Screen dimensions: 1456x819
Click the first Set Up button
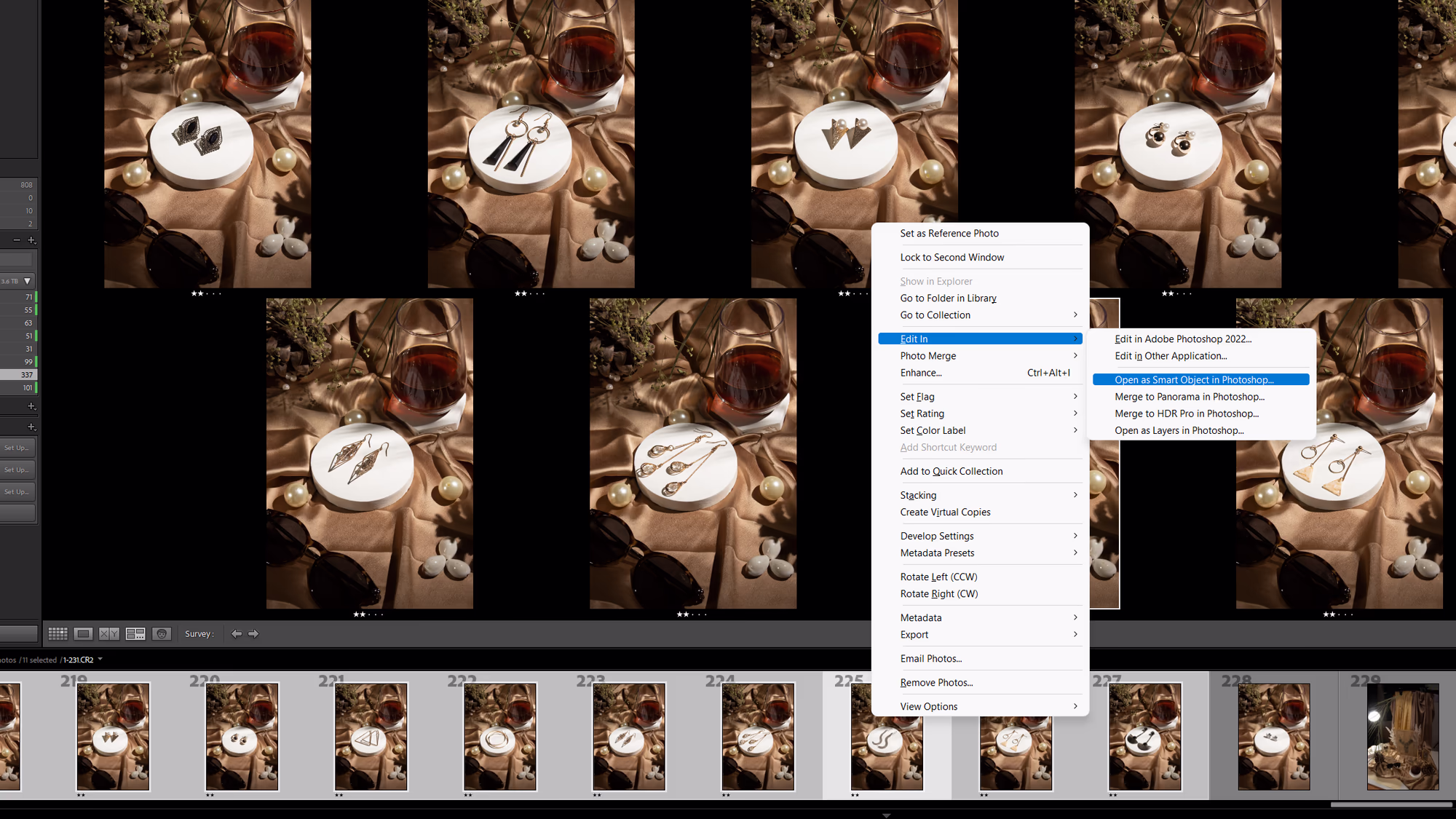coord(17,448)
